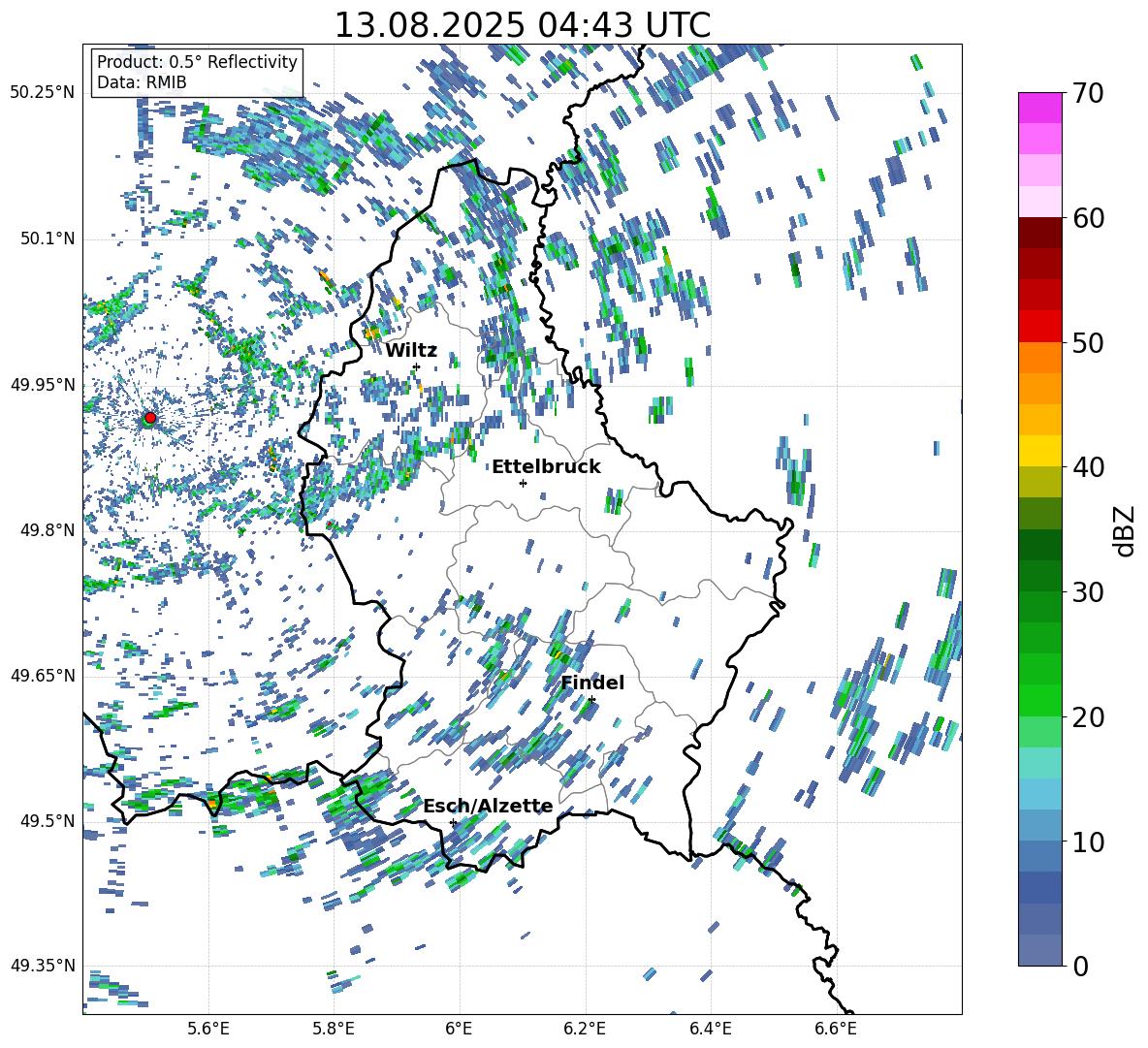1148x1048 pixels.
Task: Click the 50 value on colorbar
Action: [x=1088, y=343]
